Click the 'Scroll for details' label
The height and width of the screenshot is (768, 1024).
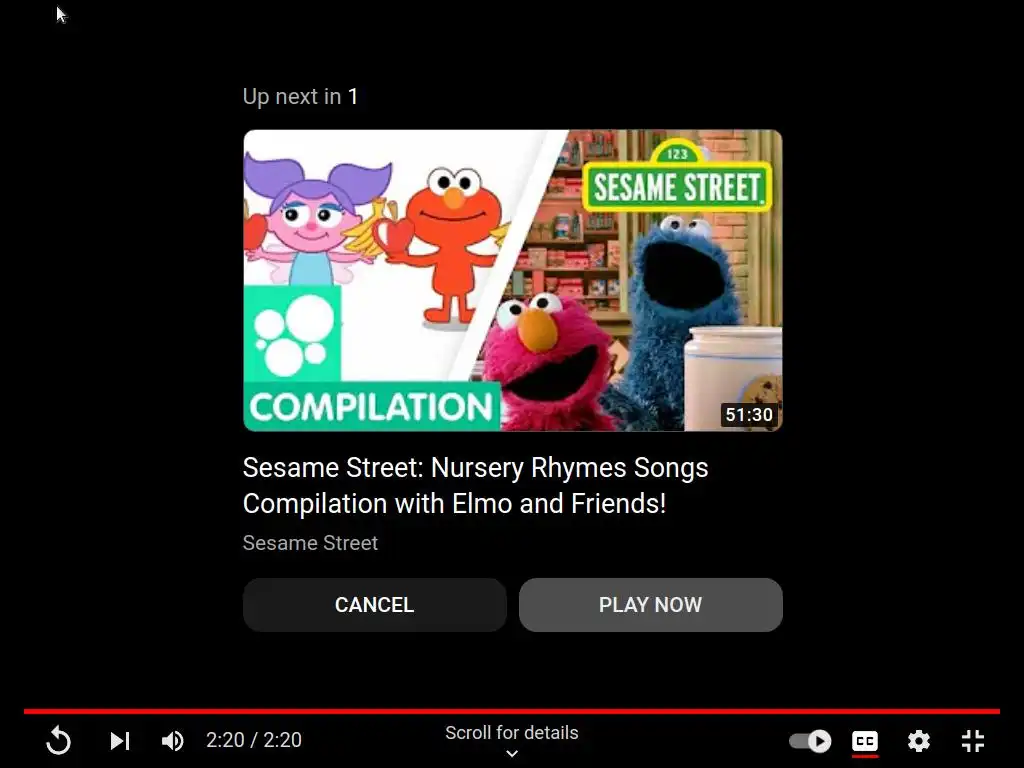point(512,733)
